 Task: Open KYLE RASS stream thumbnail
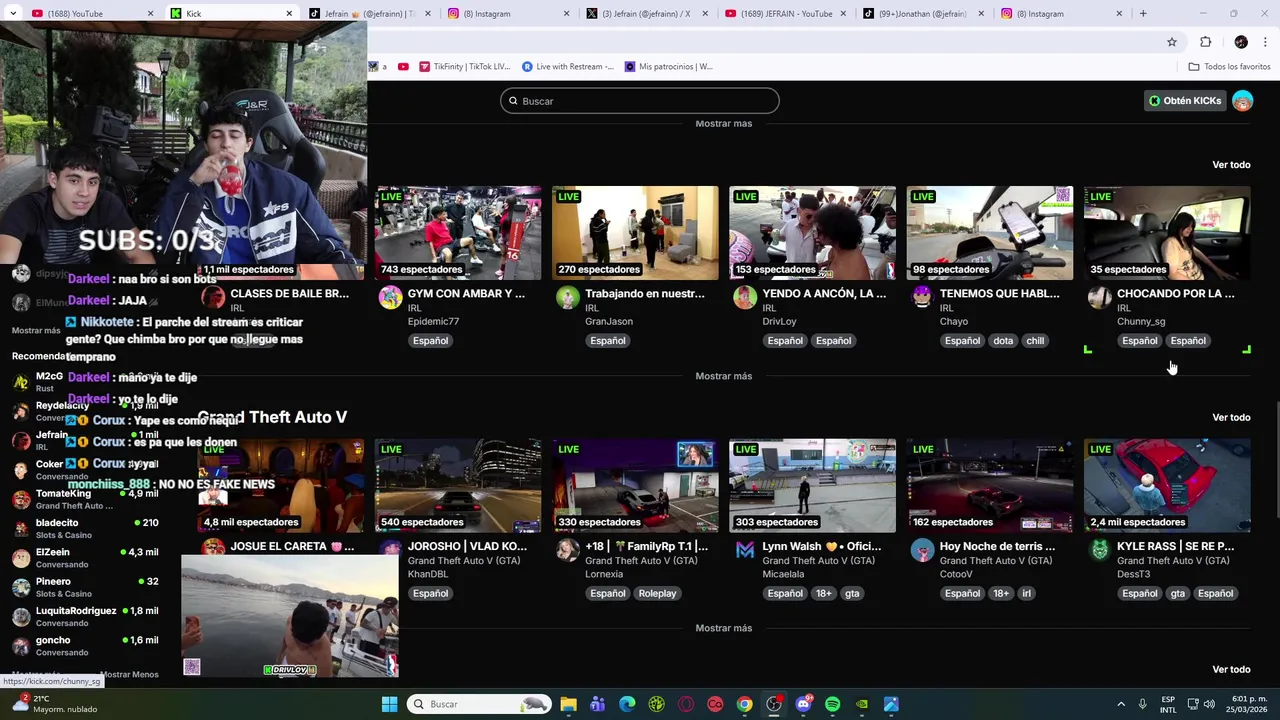point(1167,485)
